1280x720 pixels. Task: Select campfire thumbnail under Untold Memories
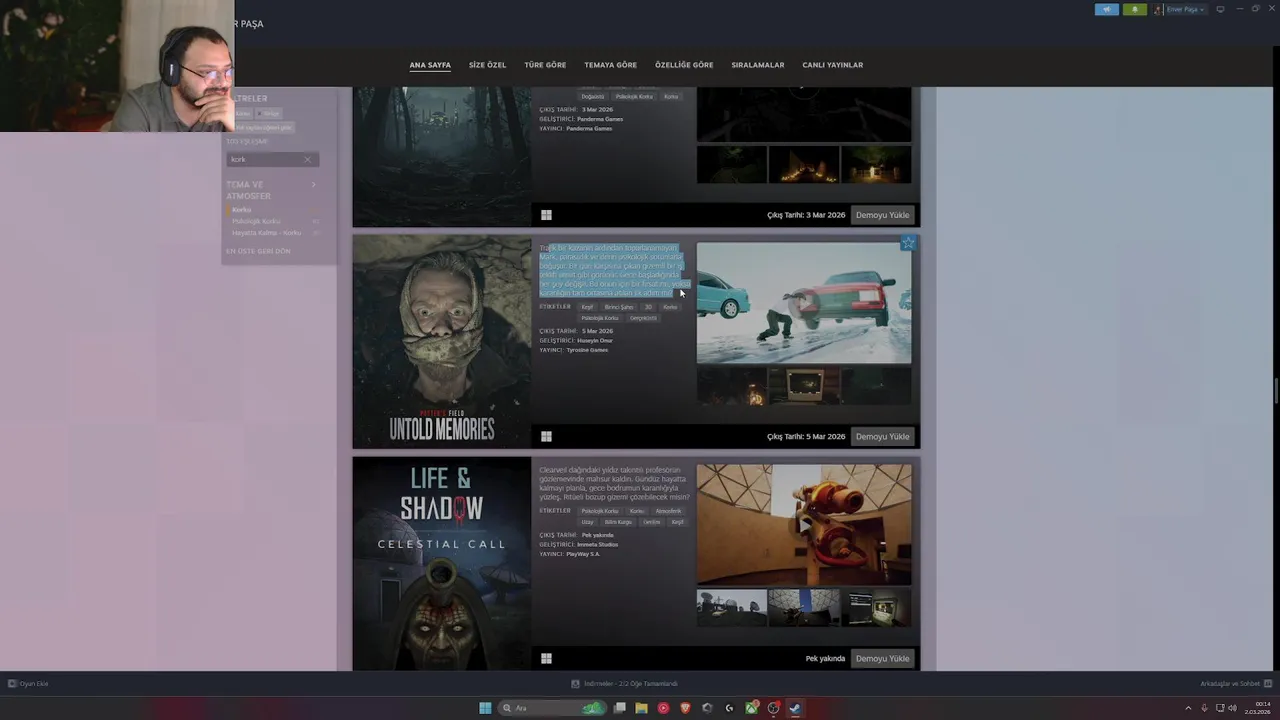[x=731, y=386]
